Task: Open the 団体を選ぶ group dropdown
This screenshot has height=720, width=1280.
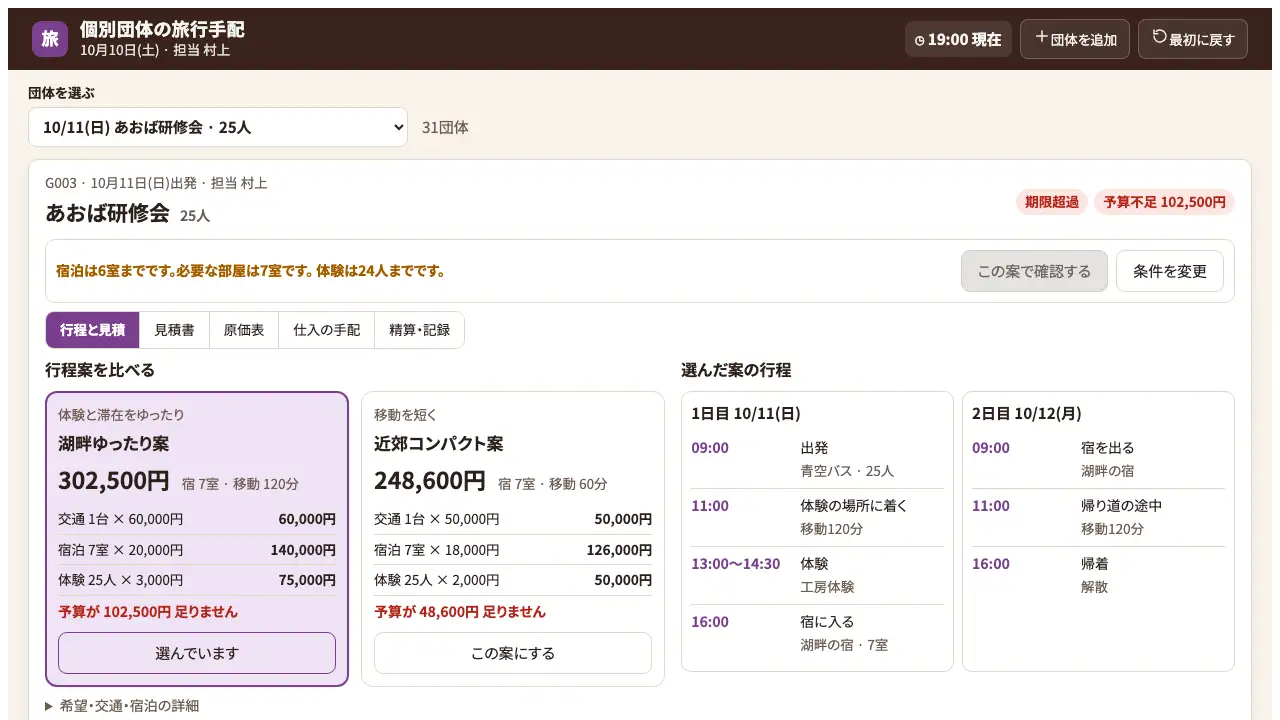Action: coord(218,127)
